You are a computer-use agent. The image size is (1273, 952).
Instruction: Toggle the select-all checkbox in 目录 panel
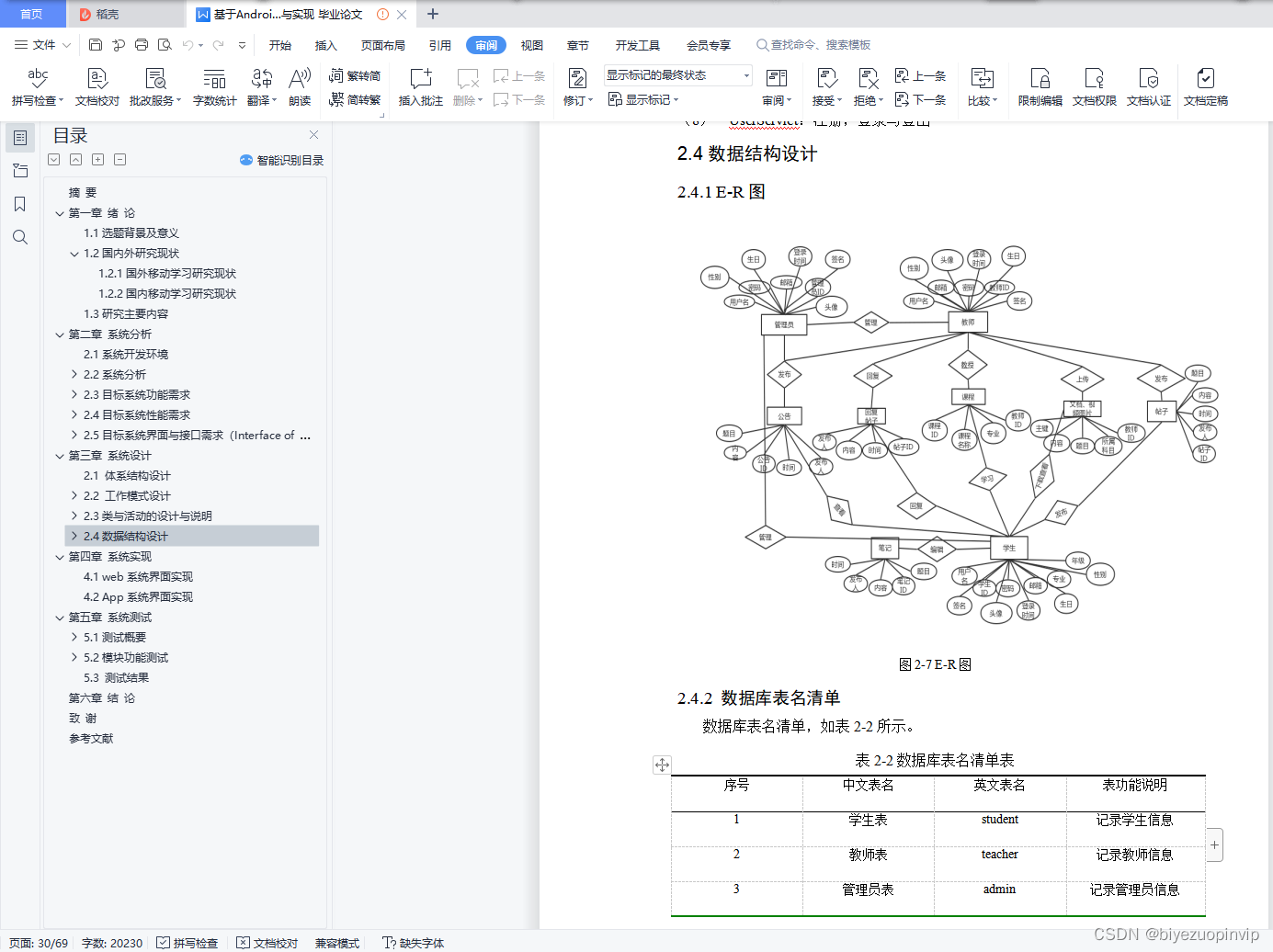point(53,159)
